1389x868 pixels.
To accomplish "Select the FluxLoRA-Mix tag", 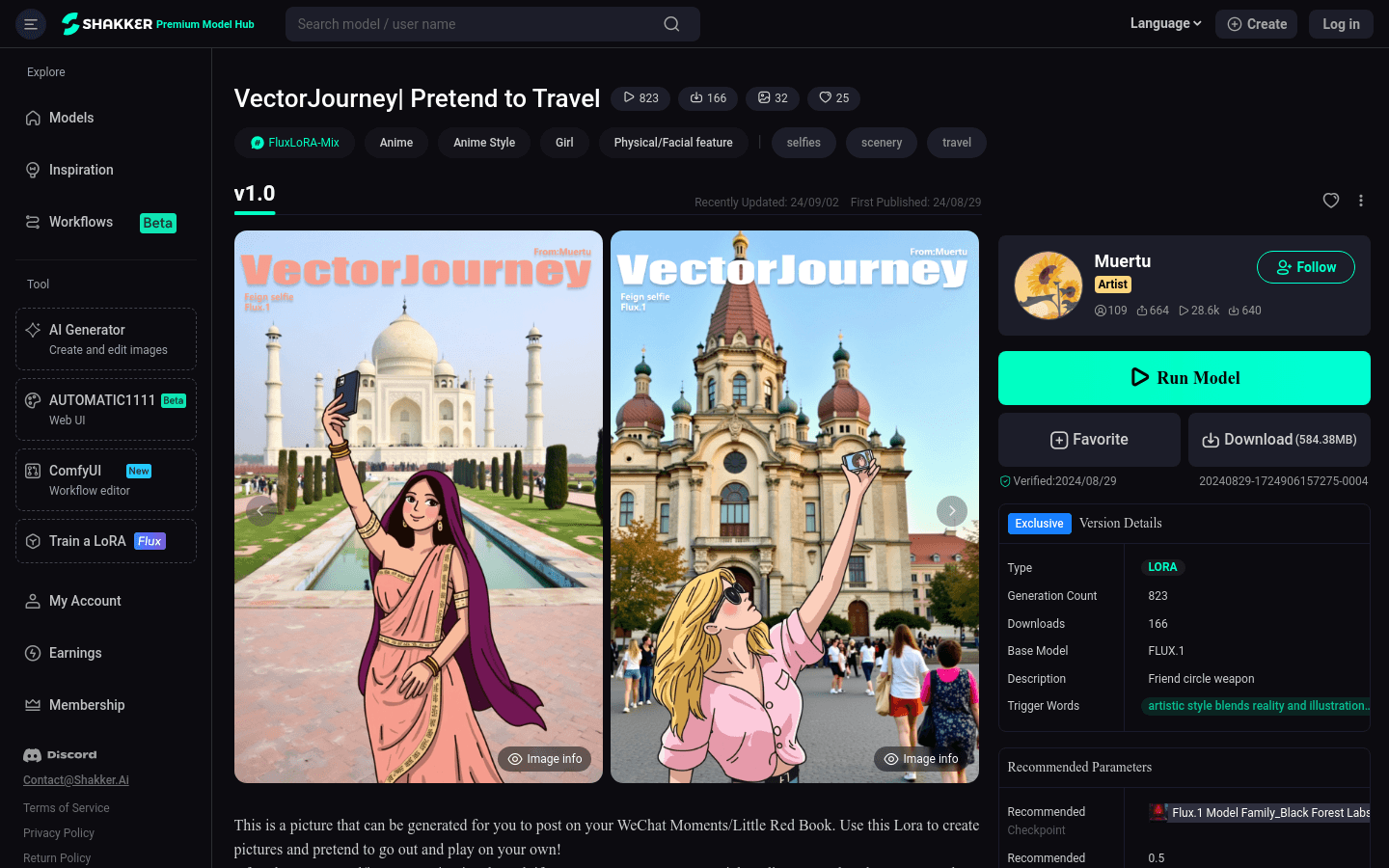I will (x=294, y=143).
